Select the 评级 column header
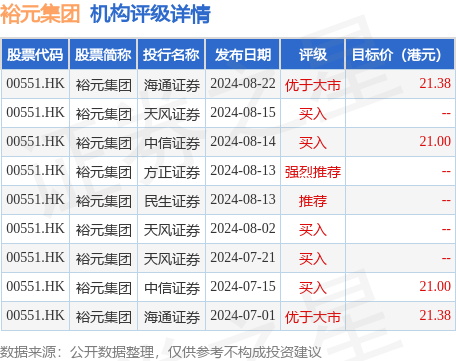The height and width of the screenshot is (361, 456). coord(313,55)
